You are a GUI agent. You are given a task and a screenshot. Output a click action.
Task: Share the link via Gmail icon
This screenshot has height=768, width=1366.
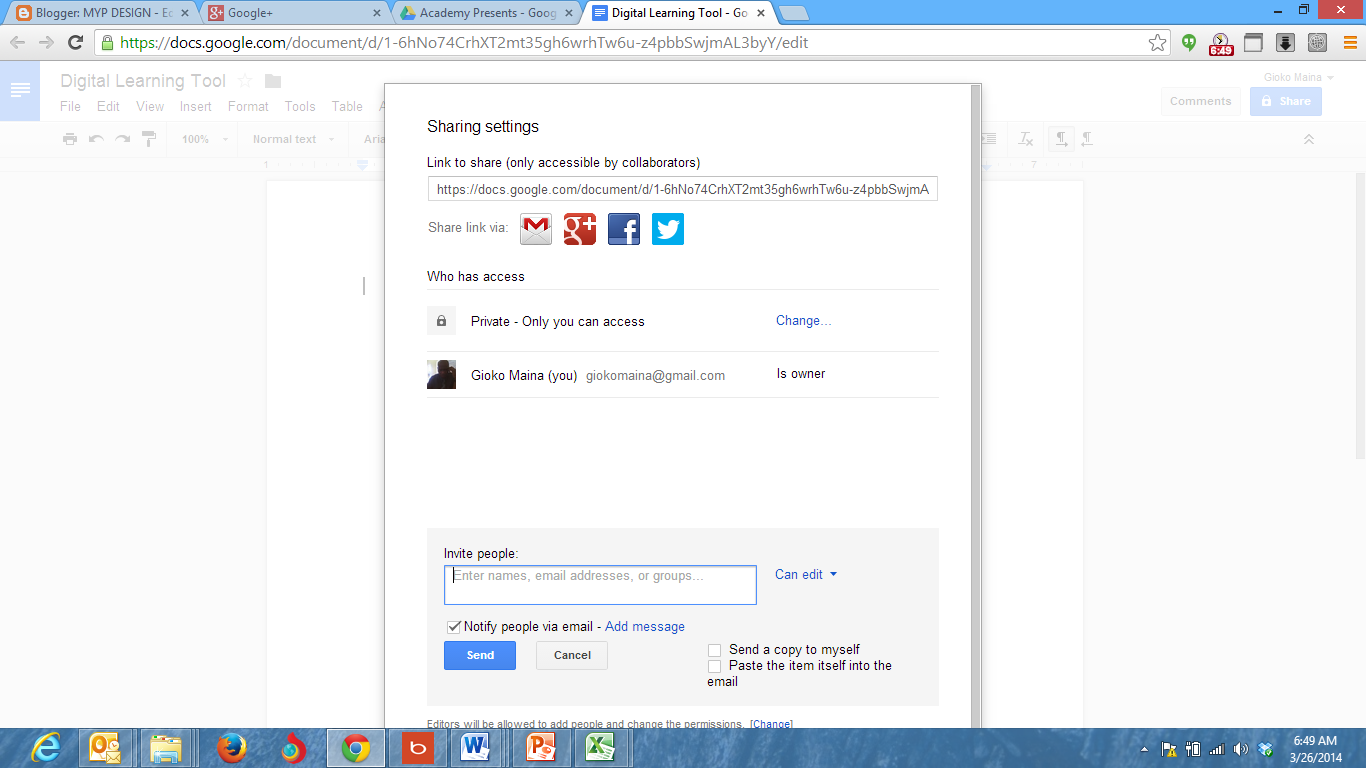(x=536, y=229)
